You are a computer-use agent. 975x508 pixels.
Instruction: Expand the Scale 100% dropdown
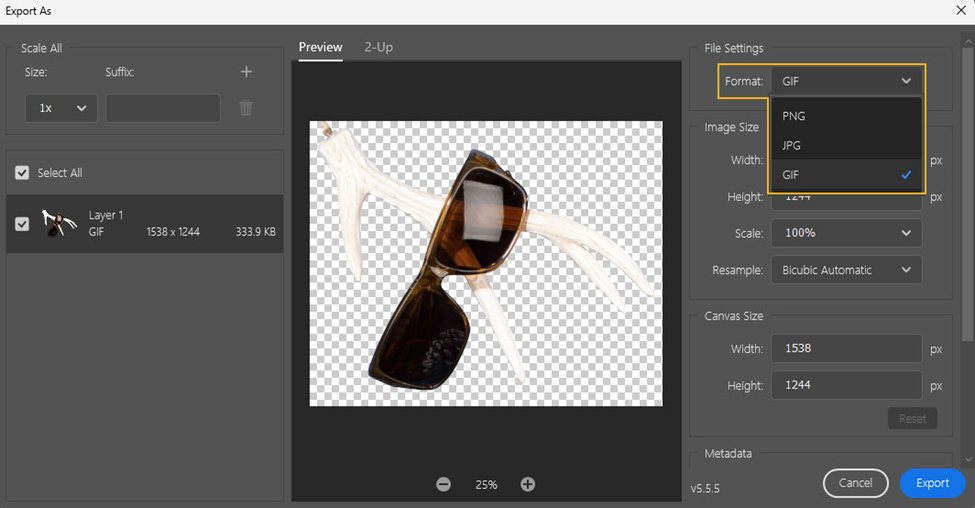tap(846, 233)
